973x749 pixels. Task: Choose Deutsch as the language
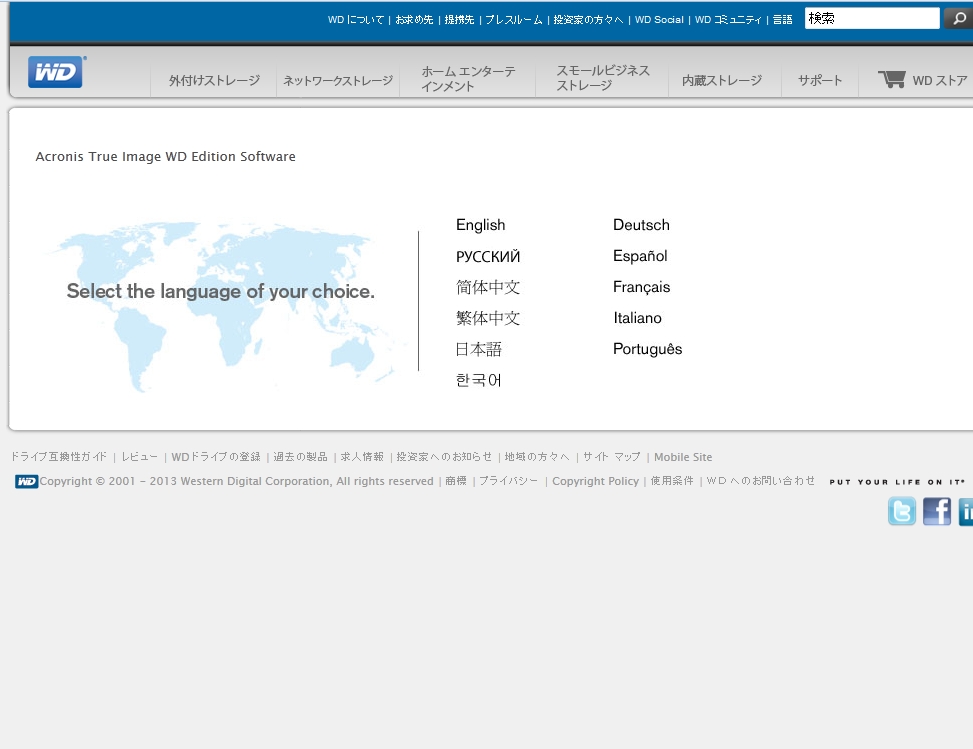coord(641,225)
